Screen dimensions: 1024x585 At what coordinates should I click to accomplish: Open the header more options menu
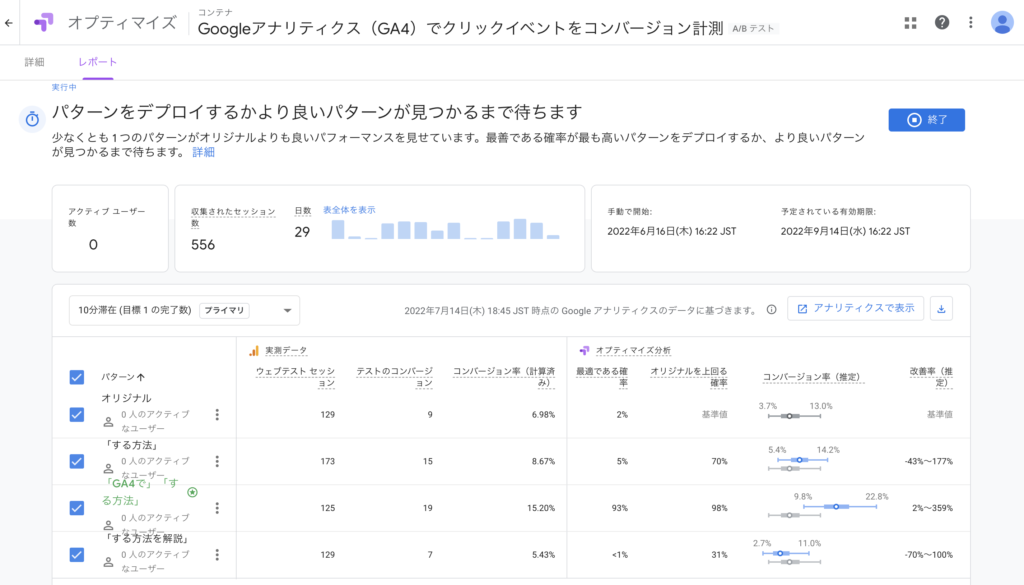970,23
